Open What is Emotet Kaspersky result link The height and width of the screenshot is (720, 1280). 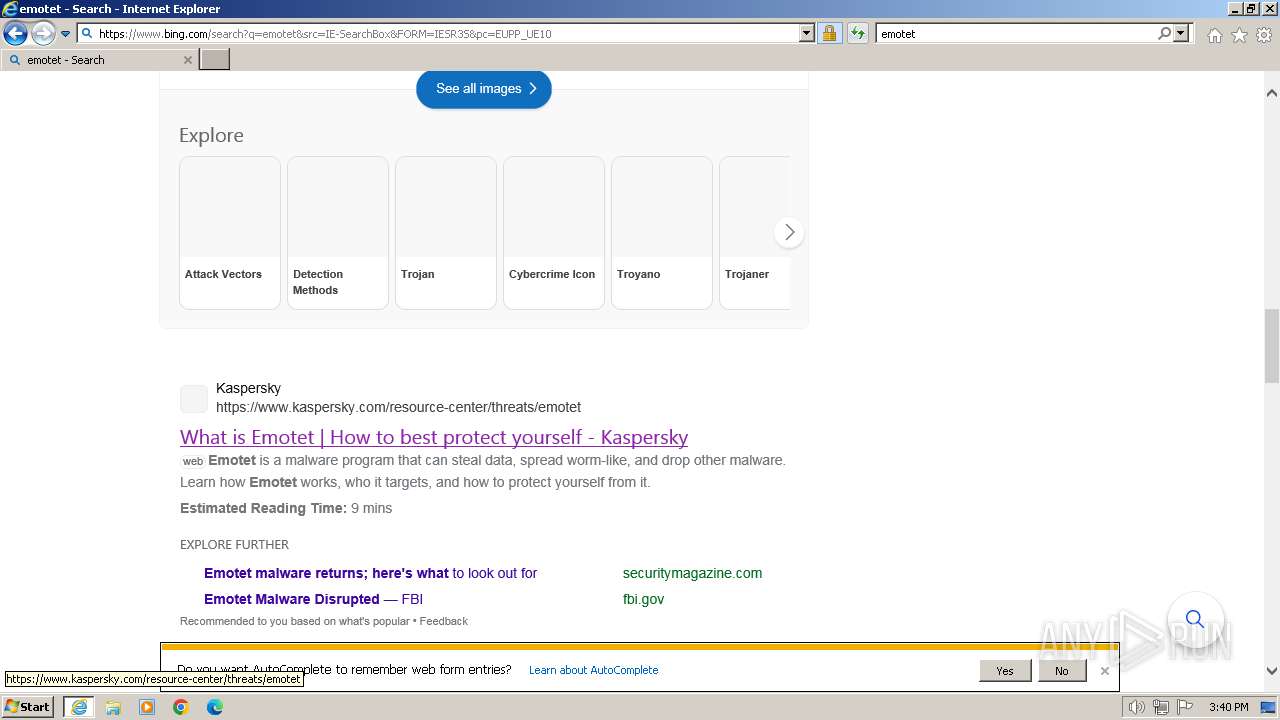[x=434, y=437]
